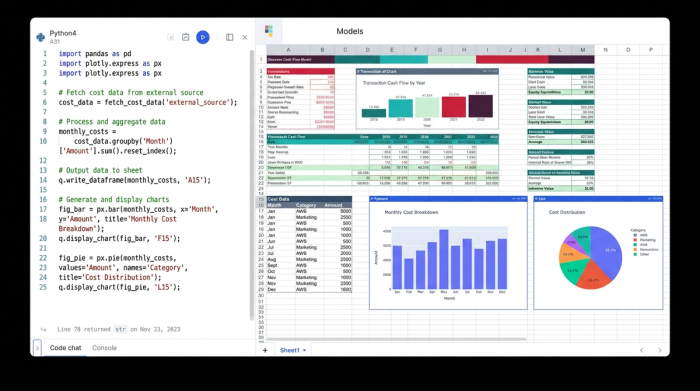The width and height of the screenshot is (700, 391).
Task: Select column header A
Action: click(288, 50)
